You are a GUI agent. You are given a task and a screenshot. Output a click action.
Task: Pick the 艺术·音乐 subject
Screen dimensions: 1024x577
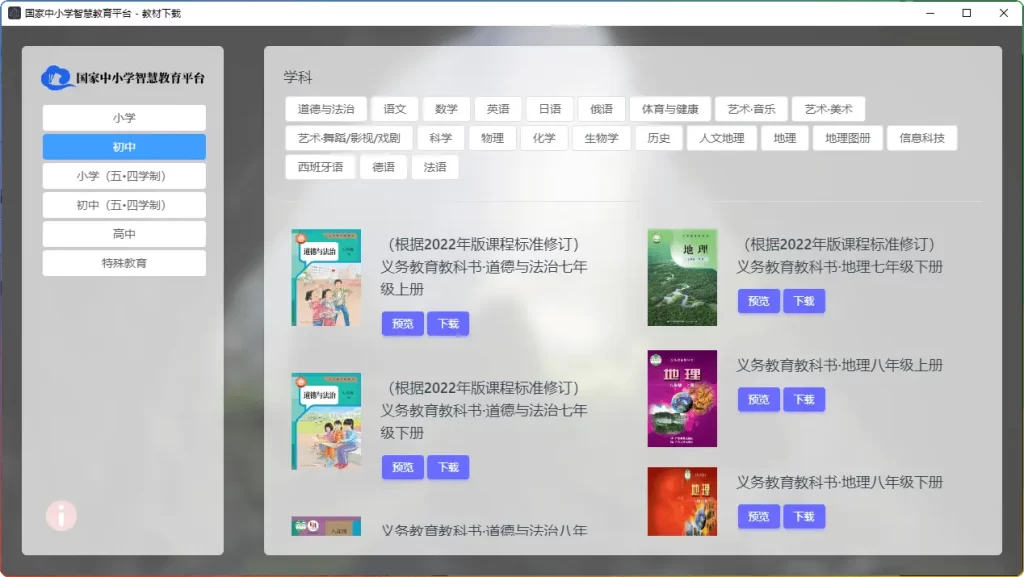click(x=751, y=109)
